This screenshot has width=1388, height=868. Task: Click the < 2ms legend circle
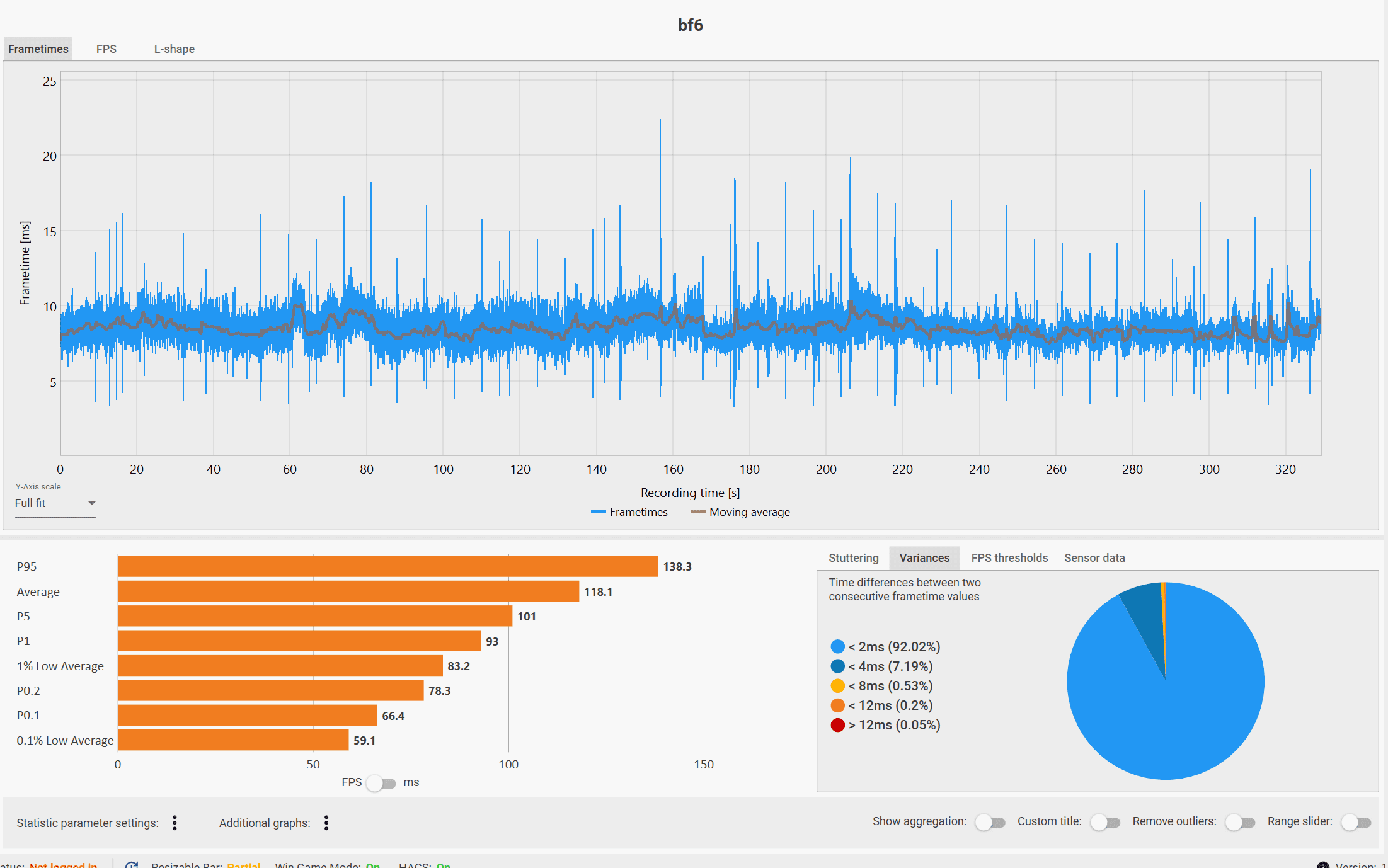coord(837,647)
